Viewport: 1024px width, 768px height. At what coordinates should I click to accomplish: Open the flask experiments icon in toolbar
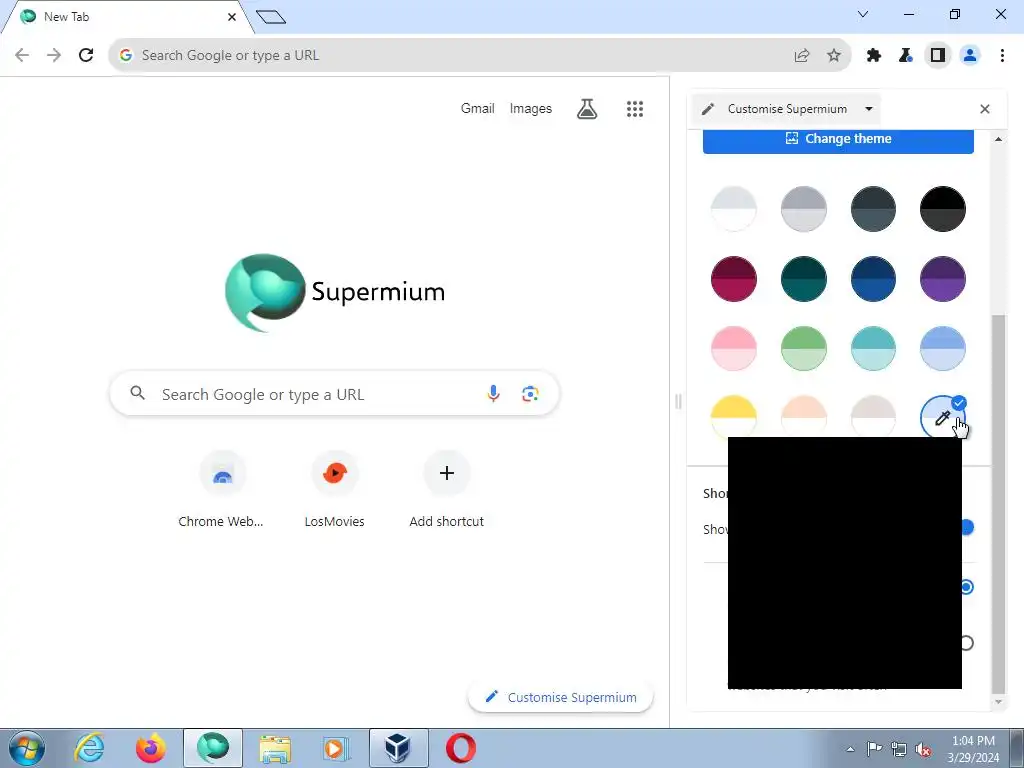906,56
